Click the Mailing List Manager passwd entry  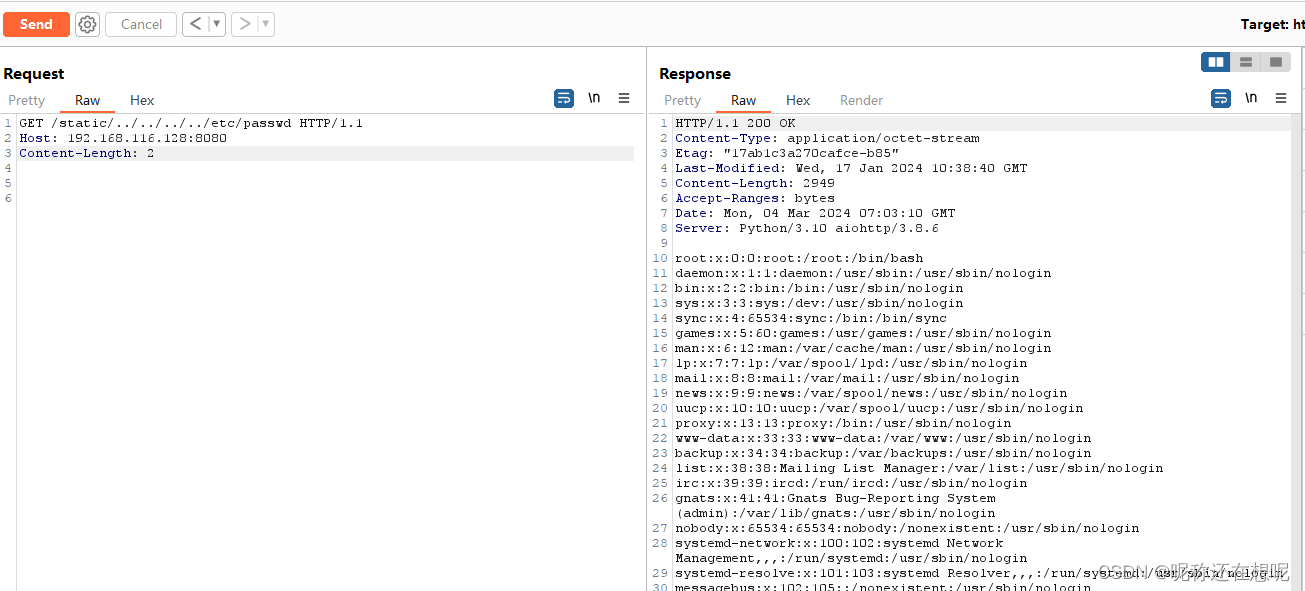point(919,469)
